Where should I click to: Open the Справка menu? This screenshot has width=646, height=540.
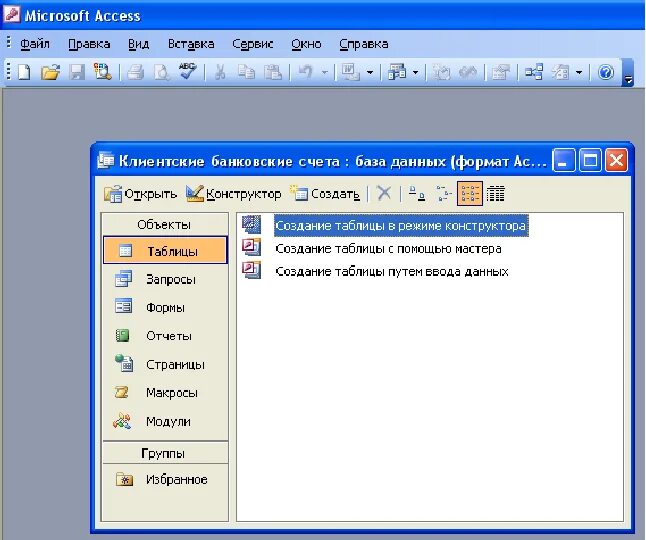(363, 44)
